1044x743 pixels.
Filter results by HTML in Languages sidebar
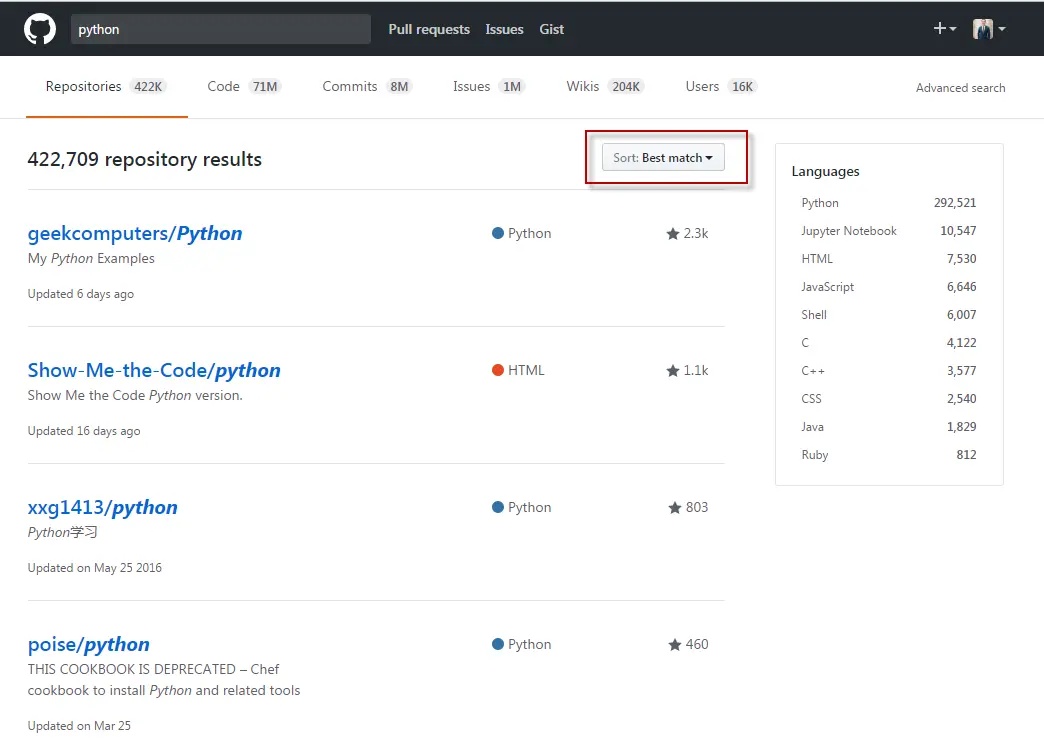pyautogui.click(x=889, y=259)
